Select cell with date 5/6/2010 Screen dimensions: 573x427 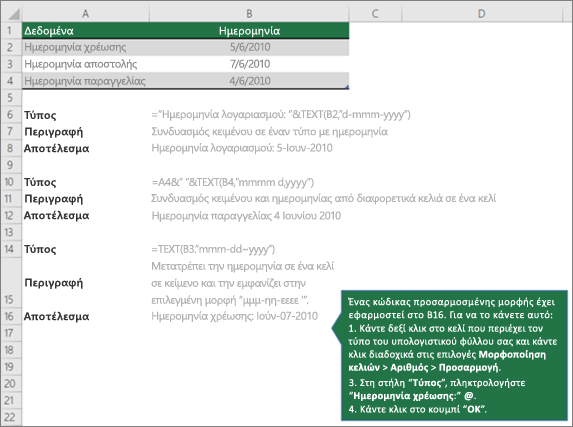point(249,47)
